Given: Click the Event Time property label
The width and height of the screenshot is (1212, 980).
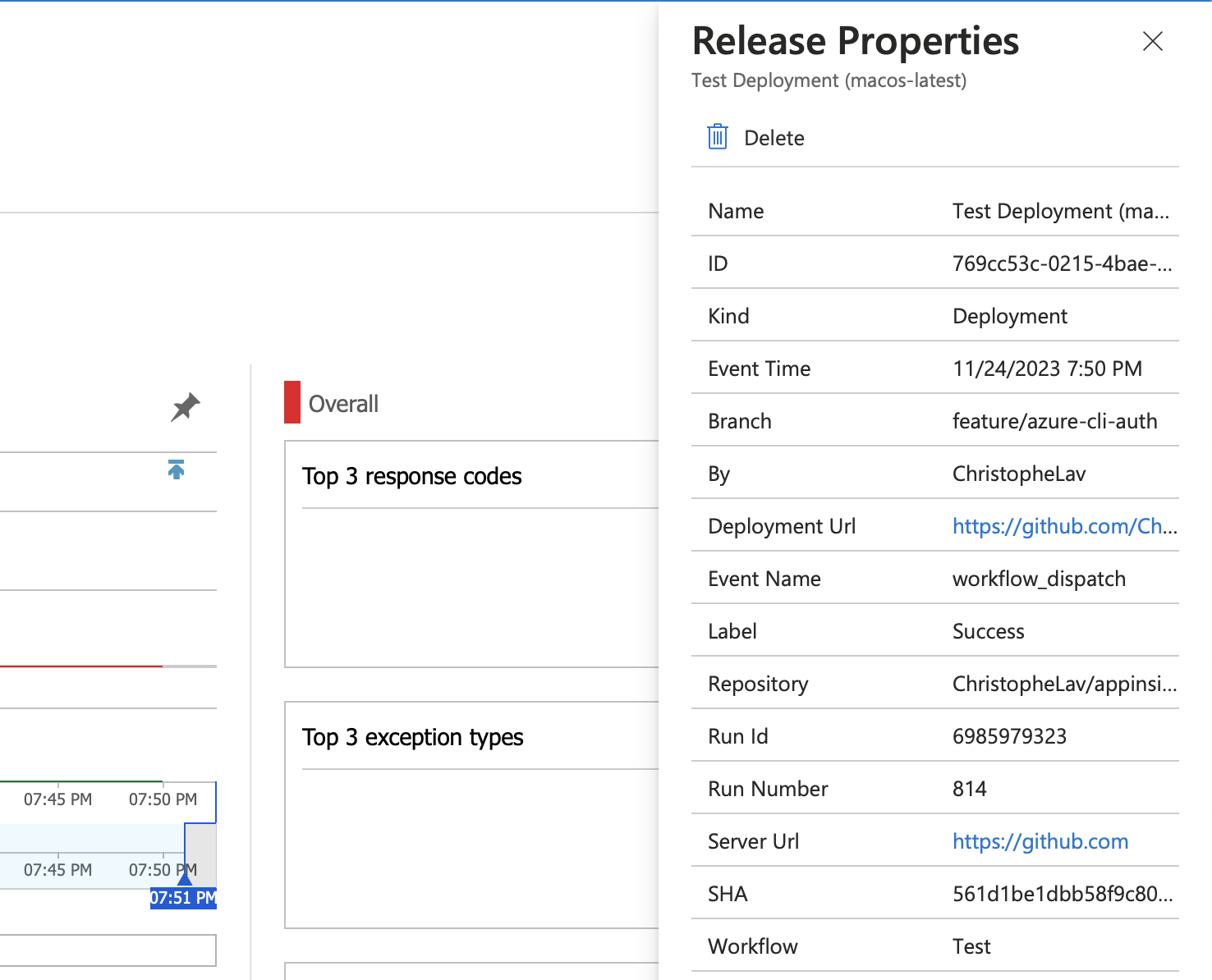Looking at the screenshot, I should (x=759, y=369).
